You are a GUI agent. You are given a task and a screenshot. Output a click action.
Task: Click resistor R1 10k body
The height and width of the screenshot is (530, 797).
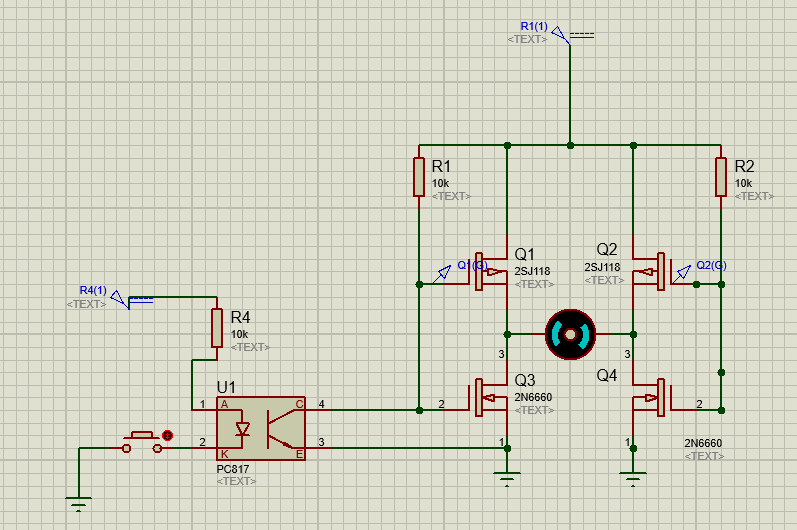[x=419, y=177]
